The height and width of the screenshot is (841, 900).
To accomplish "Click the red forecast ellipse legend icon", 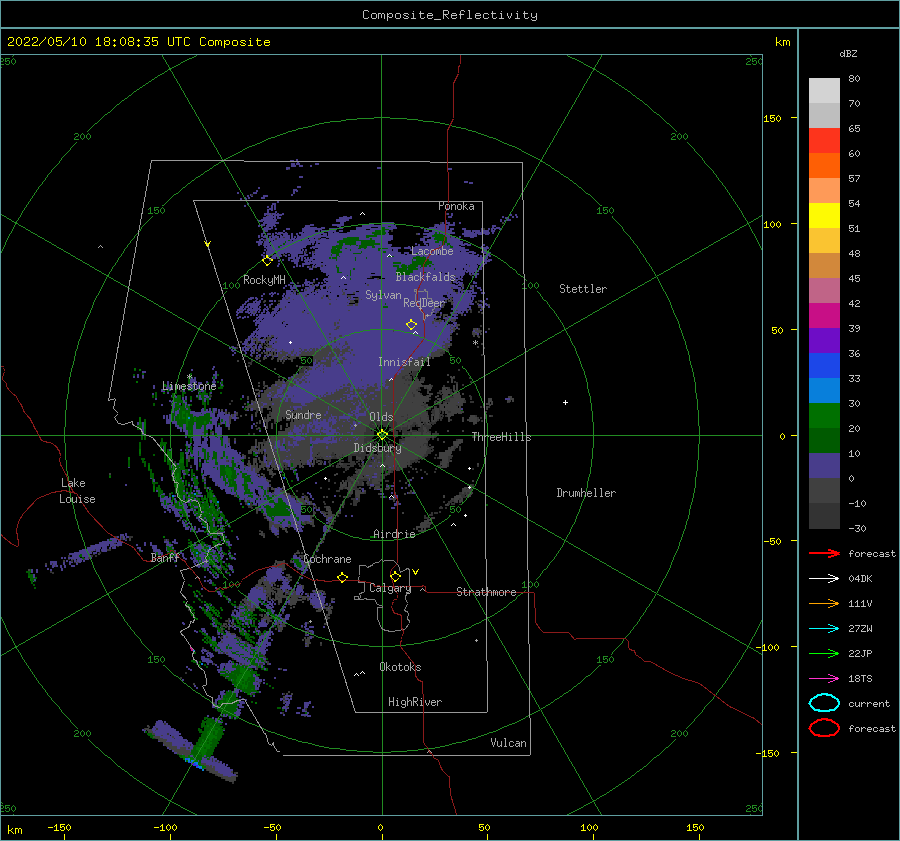I will click(x=824, y=728).
